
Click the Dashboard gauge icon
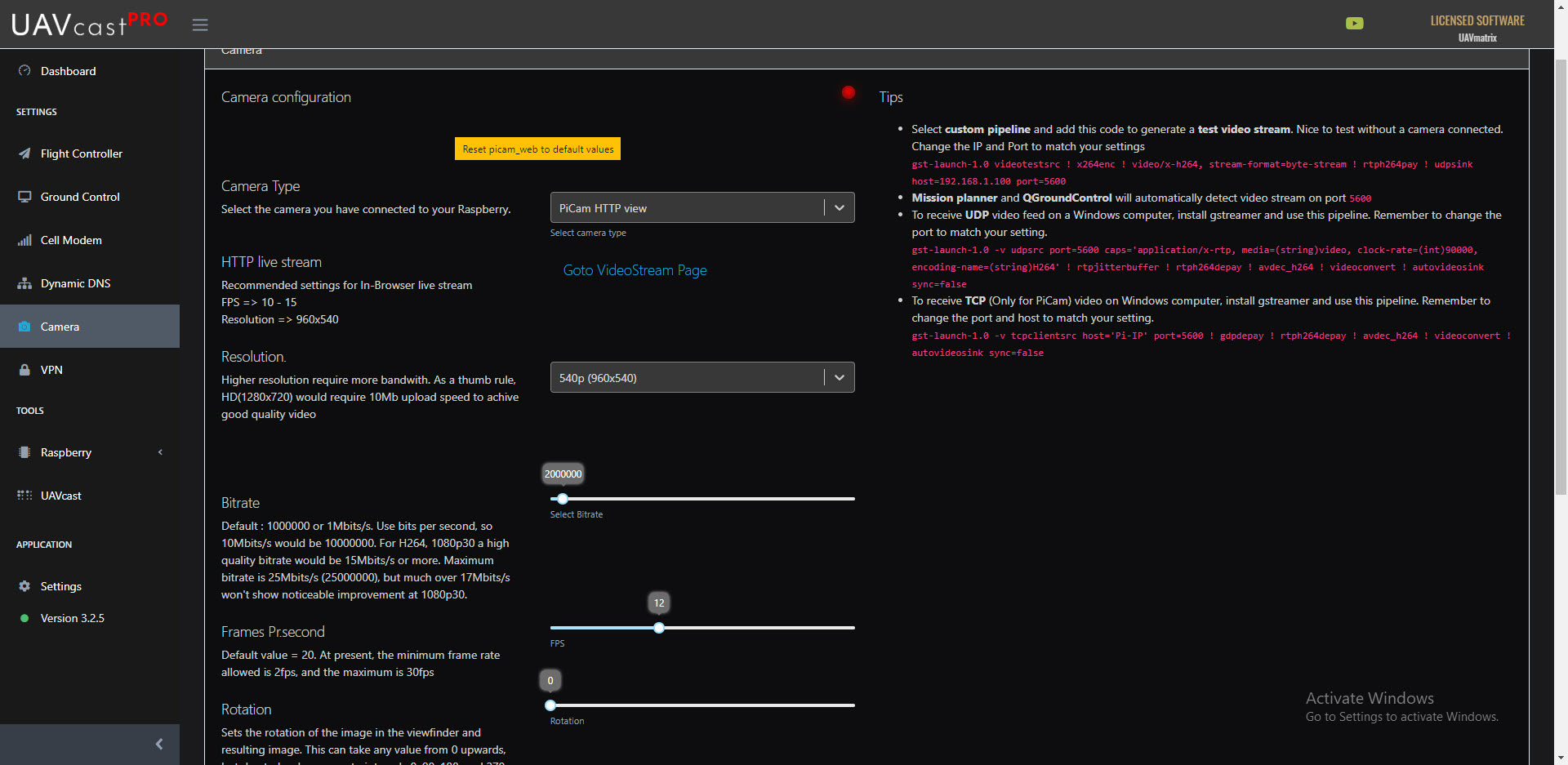24,71
